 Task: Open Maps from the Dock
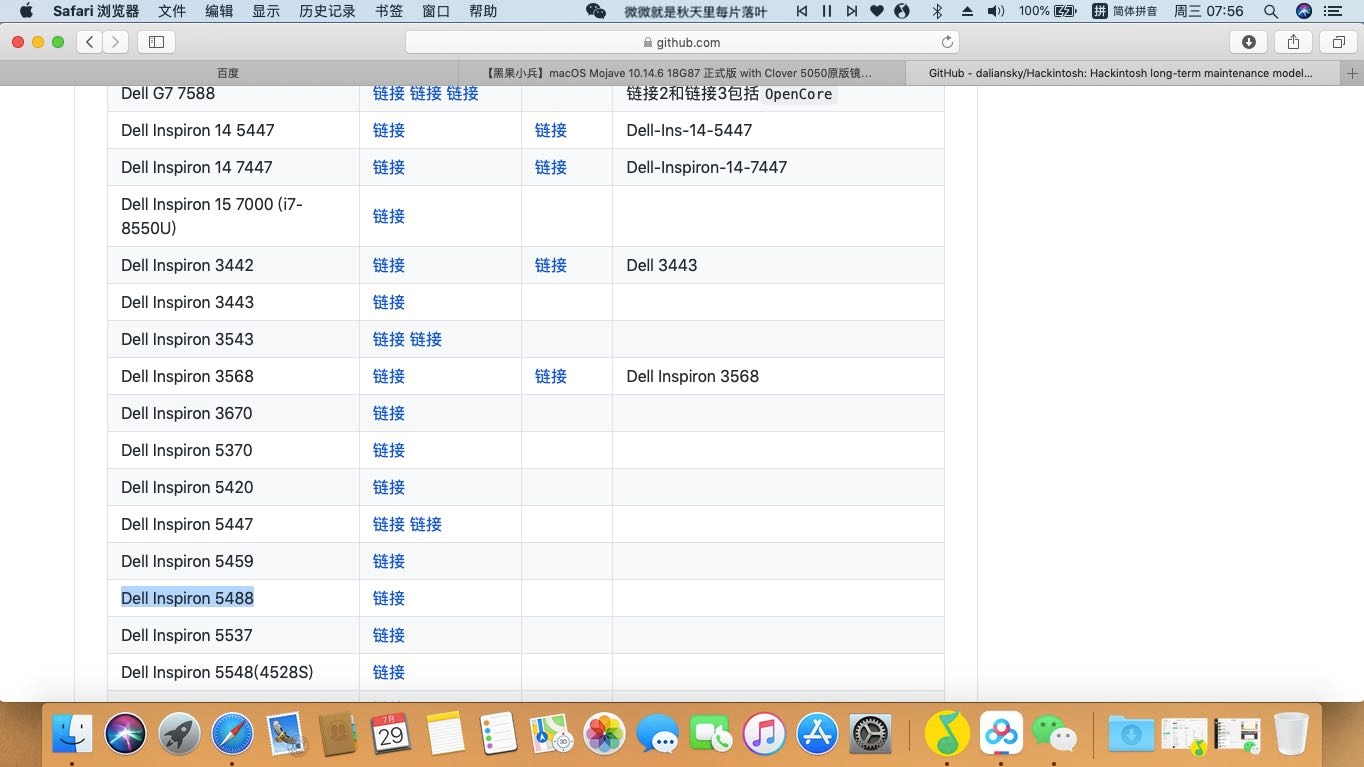tap(551, 735)
